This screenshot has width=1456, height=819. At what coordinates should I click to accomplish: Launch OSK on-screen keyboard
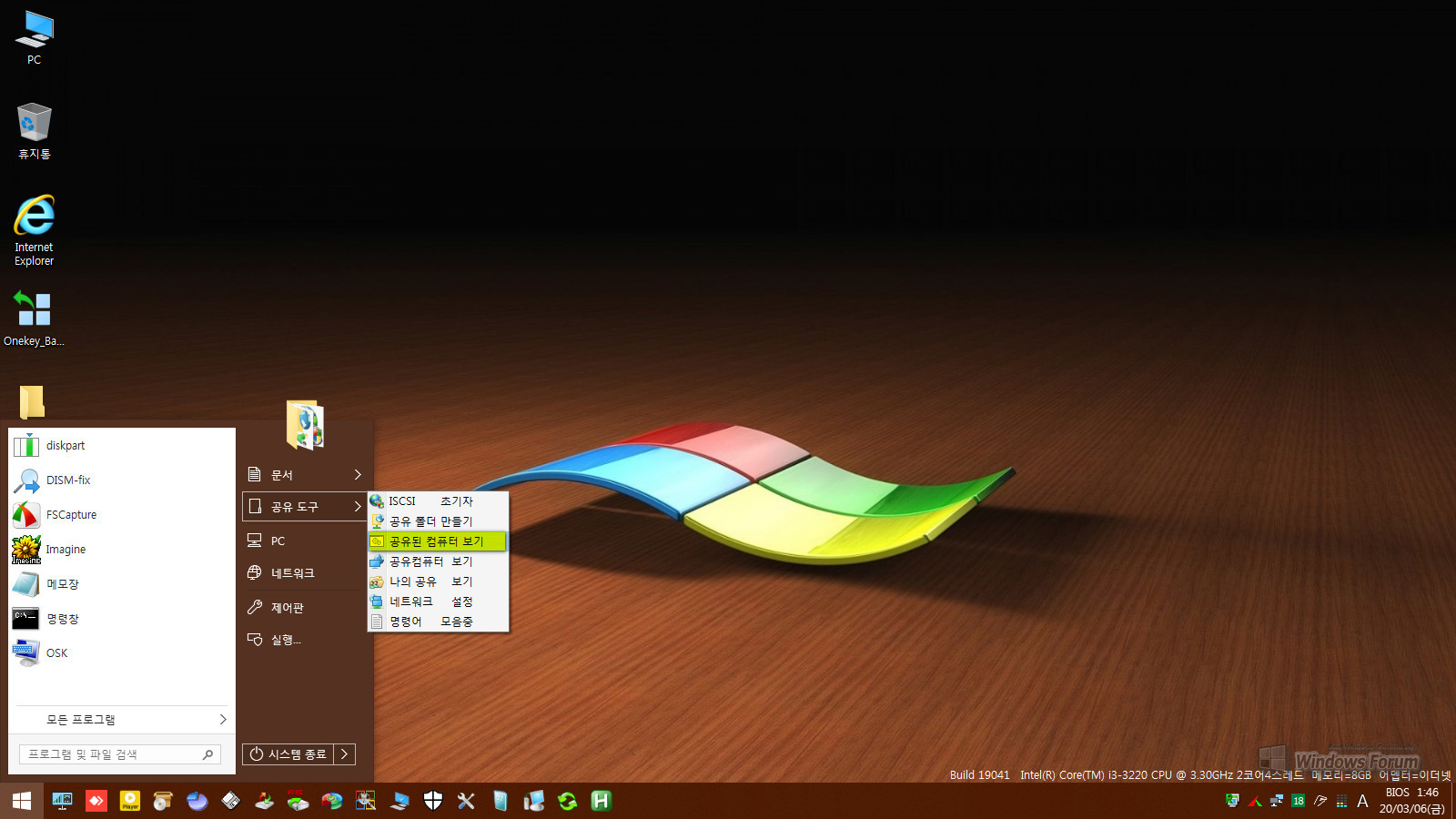pos(122,653)
